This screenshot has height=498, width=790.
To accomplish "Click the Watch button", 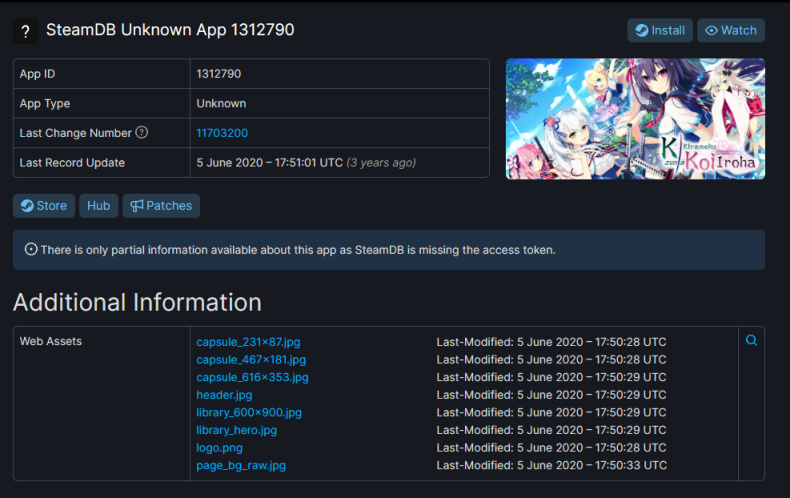I will 731,30.
